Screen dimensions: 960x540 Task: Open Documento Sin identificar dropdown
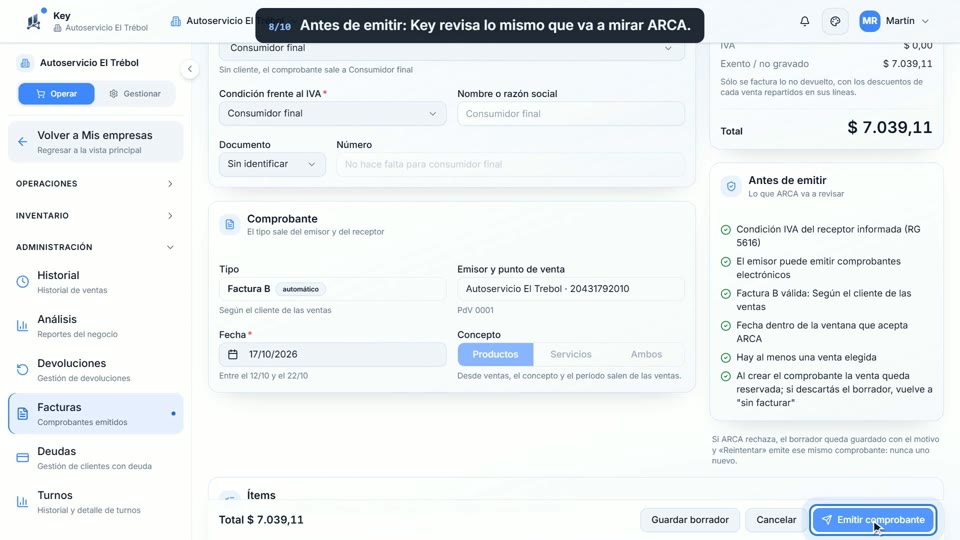point(272,164)
